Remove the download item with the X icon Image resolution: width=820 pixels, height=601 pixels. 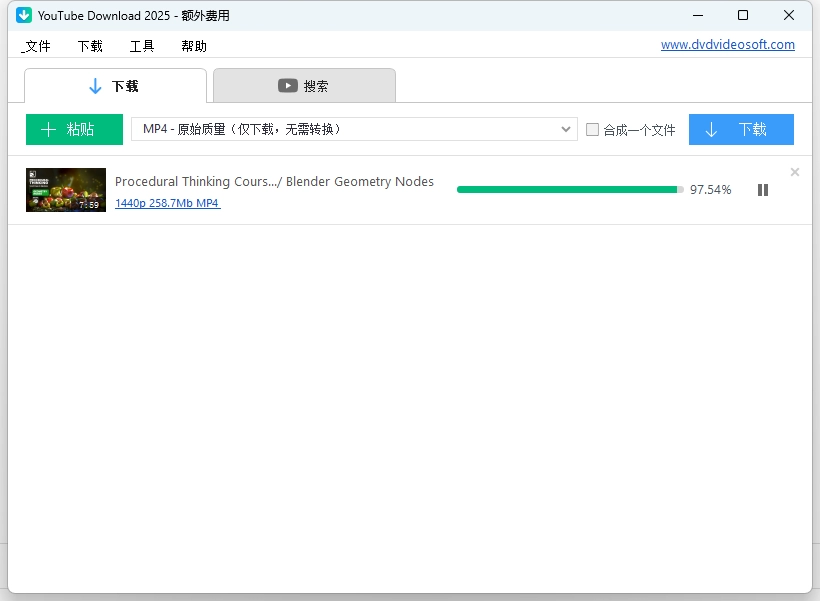pos(795,172)
